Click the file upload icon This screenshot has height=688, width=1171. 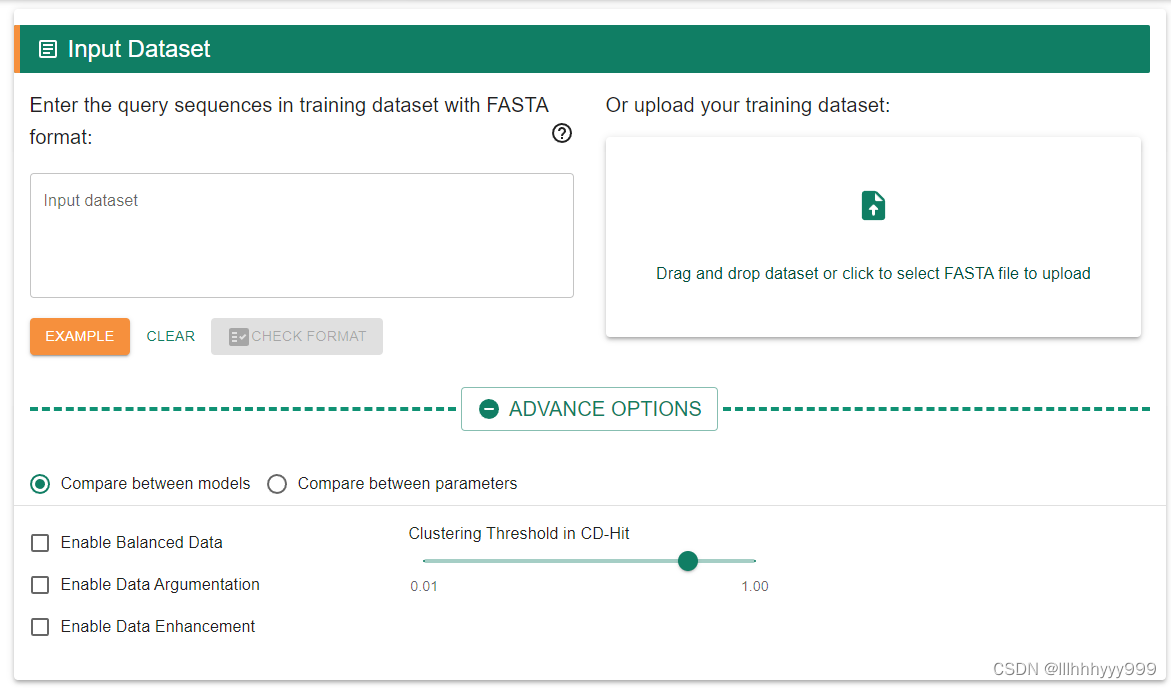pos(873,205)
